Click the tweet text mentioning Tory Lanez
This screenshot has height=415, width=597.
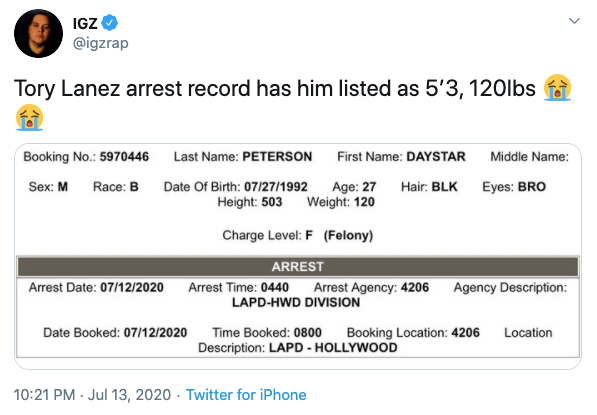pos(275,88)
